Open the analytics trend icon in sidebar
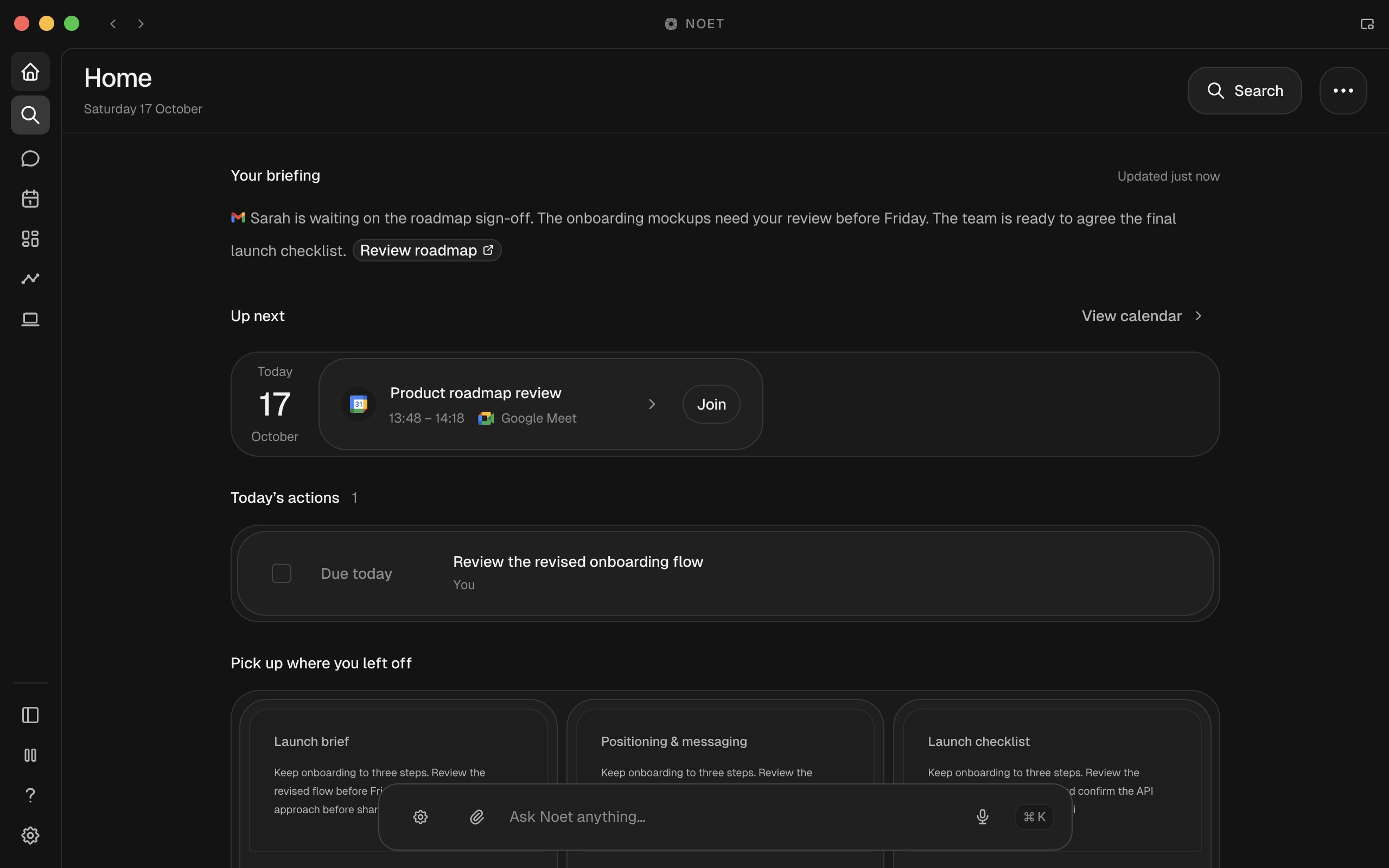This screenshot has height=868, width=1389. point(30,278)
